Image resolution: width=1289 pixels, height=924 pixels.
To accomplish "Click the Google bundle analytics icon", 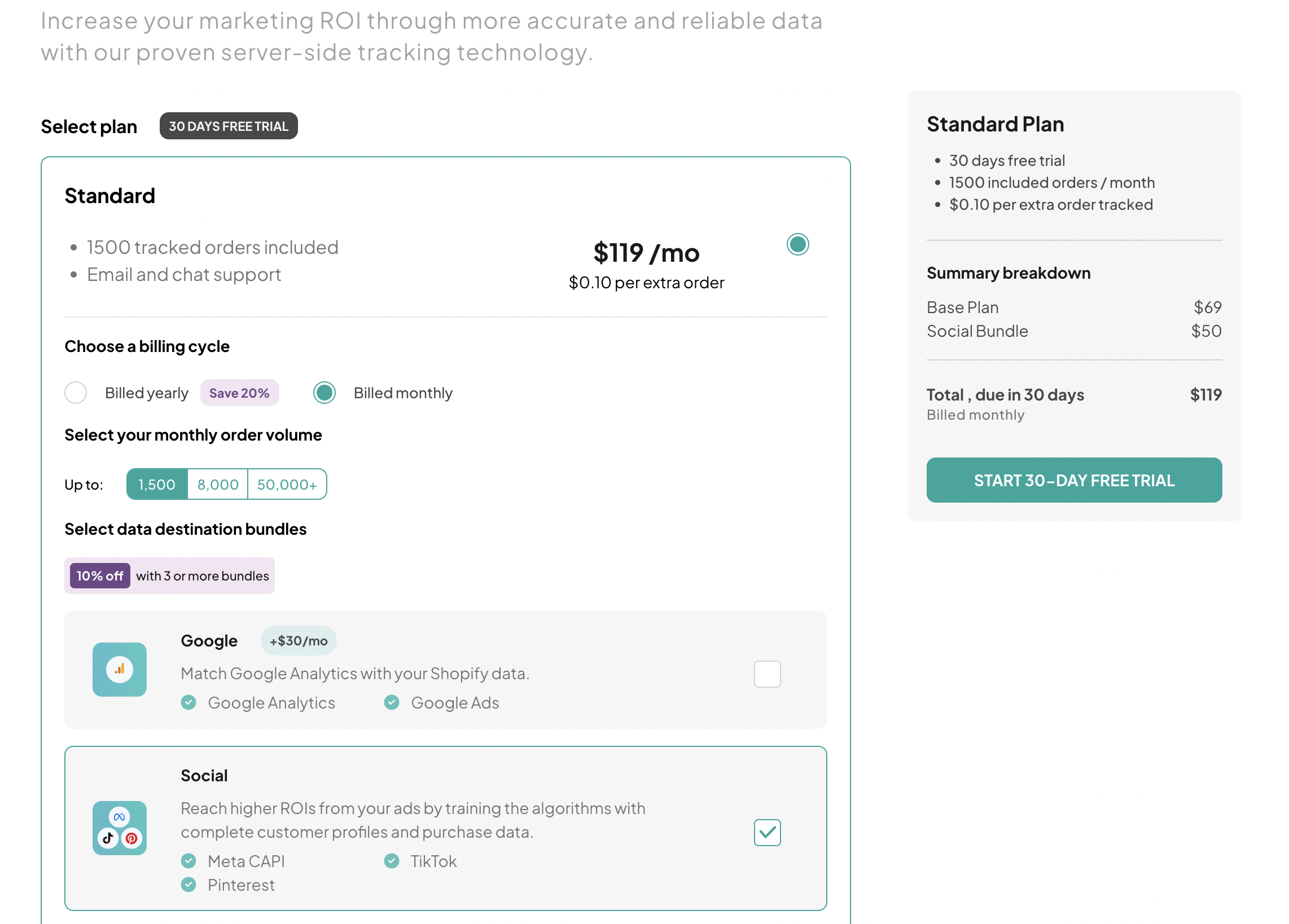I will [x=119, y=669].
